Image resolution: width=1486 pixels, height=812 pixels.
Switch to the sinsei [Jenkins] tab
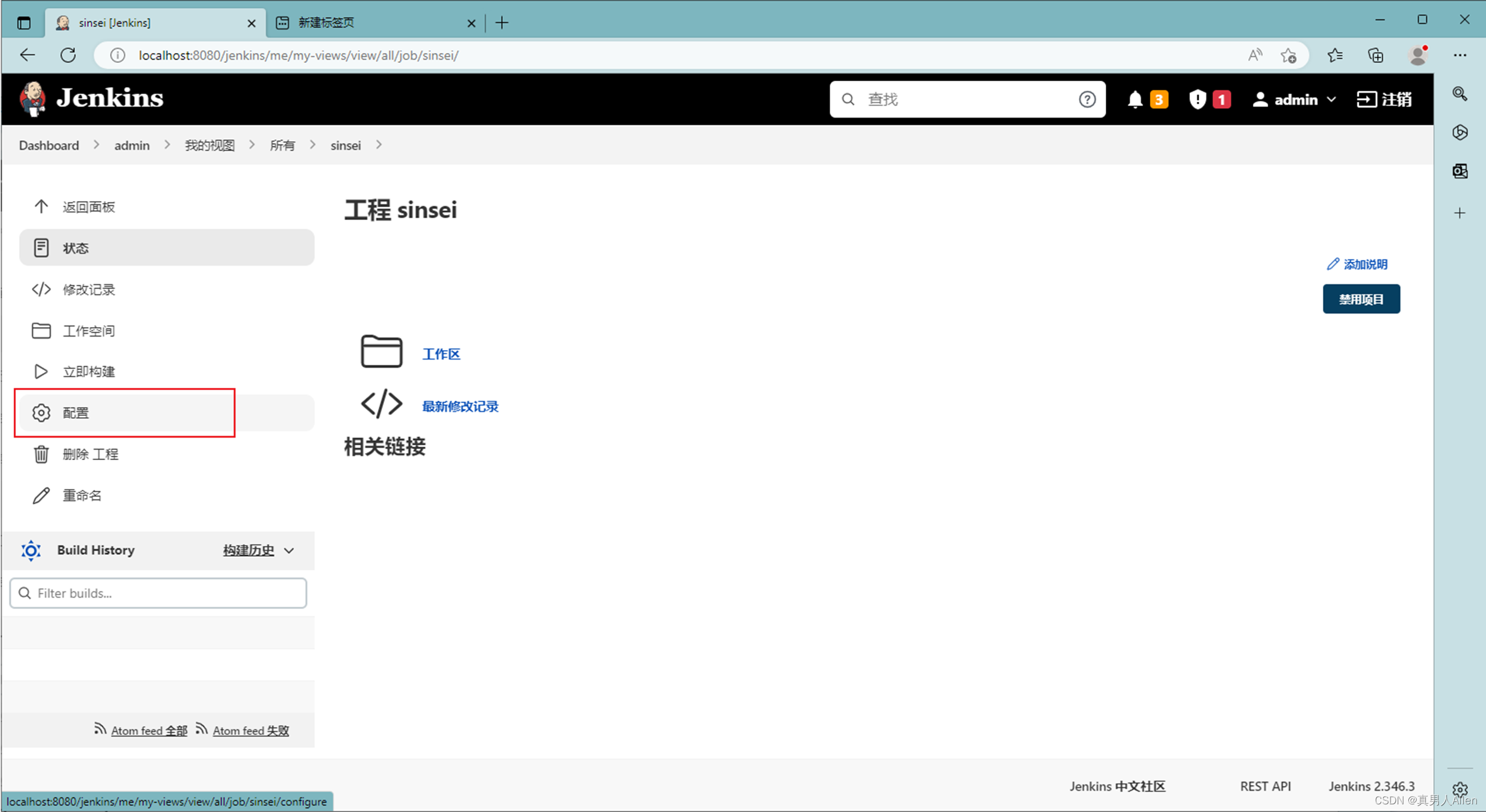tap(155, 23)
